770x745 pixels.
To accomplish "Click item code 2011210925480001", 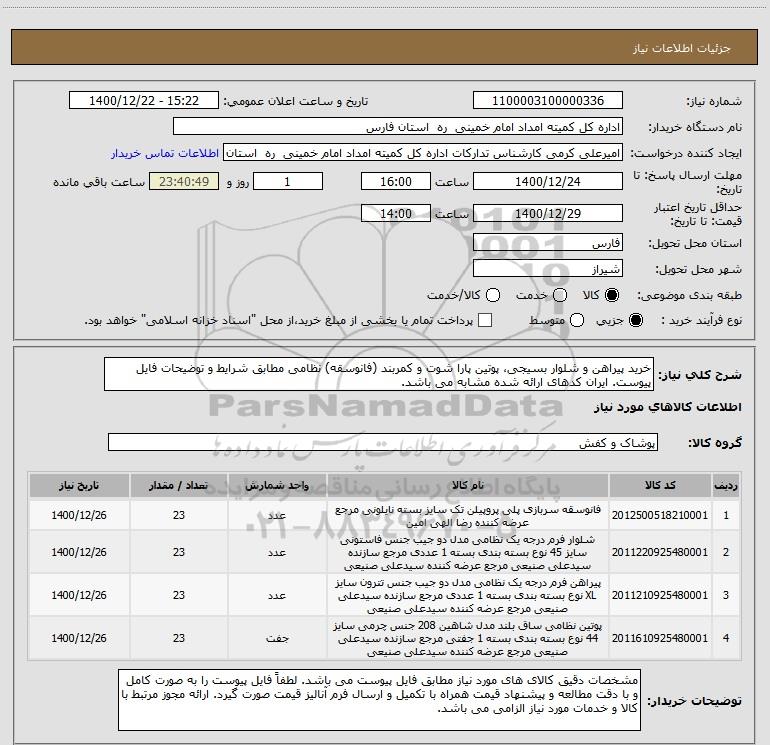I will pyautogui.click(x=660, y=595).
